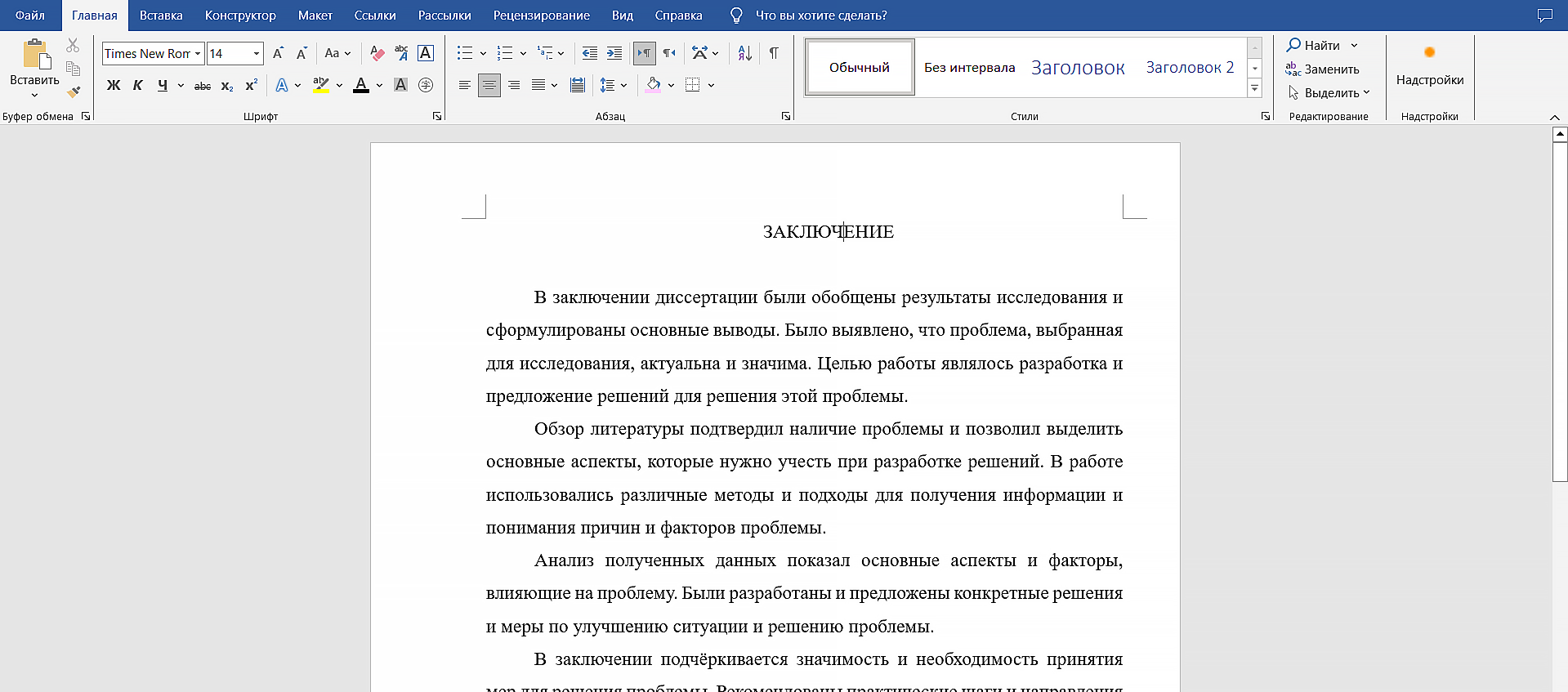Apply strikethrough formatting
1568x692 pixels.
203,85
